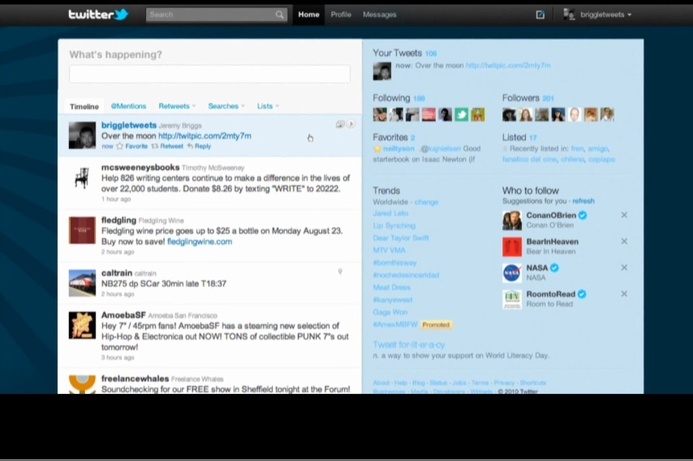Open the Dear Taylor Swift trend
Image resolution: width=693 pixels, height=461 pixels.
coord(401,238)
